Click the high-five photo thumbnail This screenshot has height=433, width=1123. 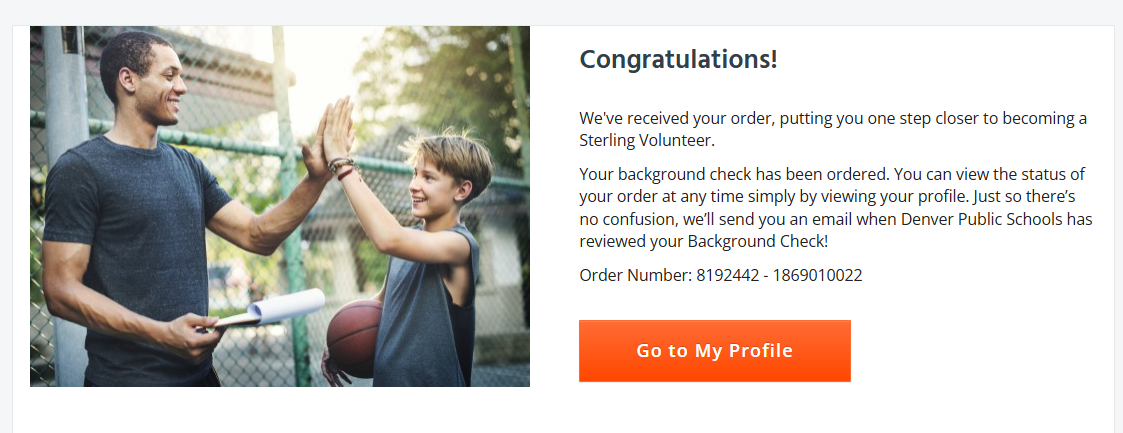pos(280,206)
